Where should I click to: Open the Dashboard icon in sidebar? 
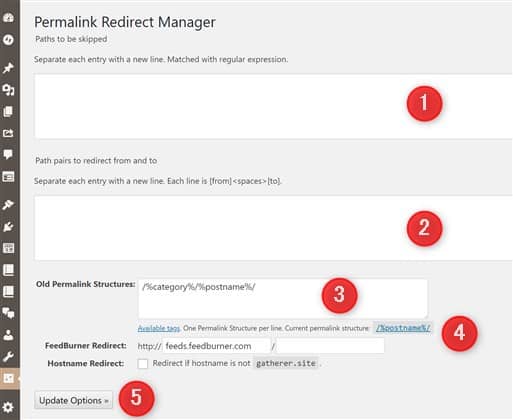coord(8,18)
